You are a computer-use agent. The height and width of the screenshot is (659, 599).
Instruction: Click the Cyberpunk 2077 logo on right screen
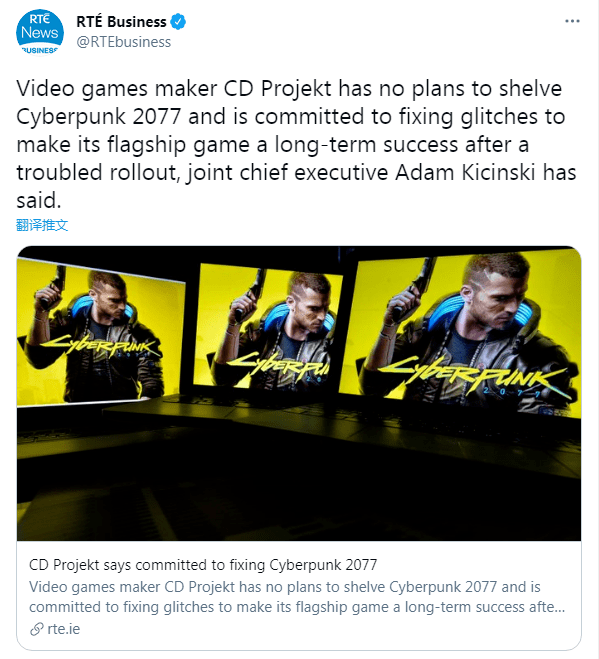[475, 376]
